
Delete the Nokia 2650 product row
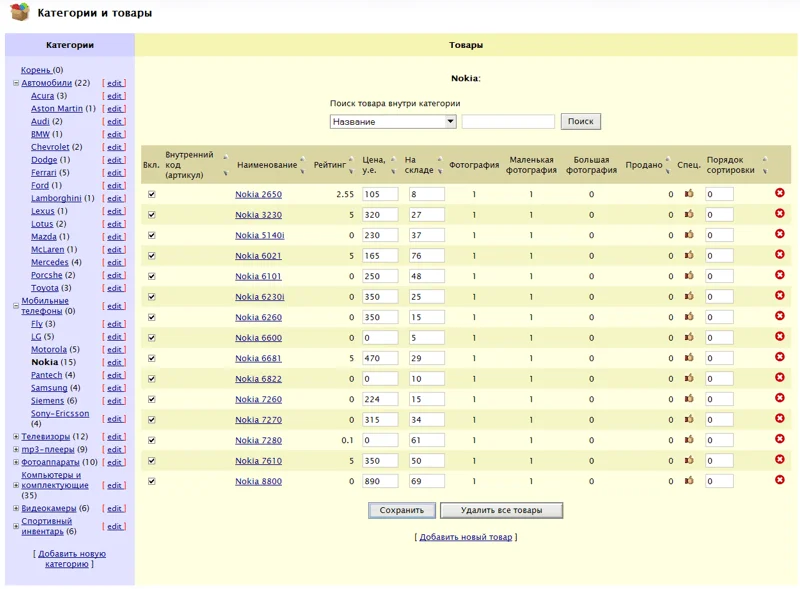[x=779, y=193]
